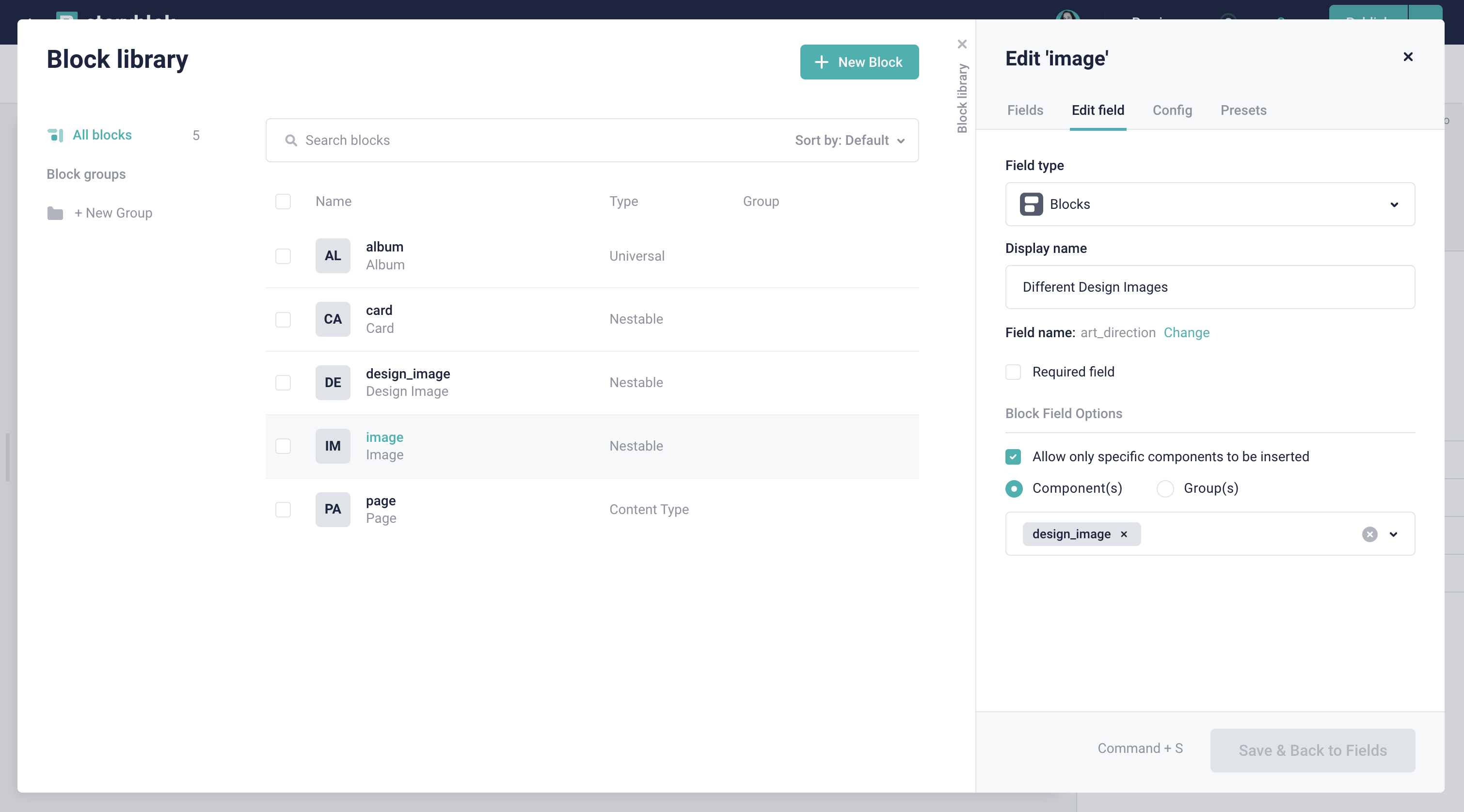Collapse Block library panel with x icon
1464x812 pixels.
click(962, 44)
